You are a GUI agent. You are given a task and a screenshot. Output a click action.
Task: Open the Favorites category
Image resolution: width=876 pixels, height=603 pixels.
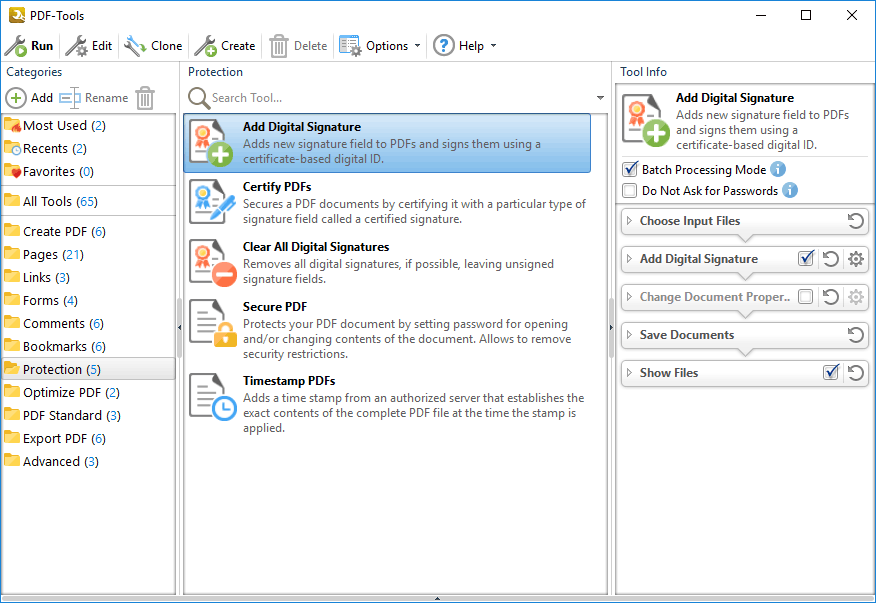click(88, 171)
